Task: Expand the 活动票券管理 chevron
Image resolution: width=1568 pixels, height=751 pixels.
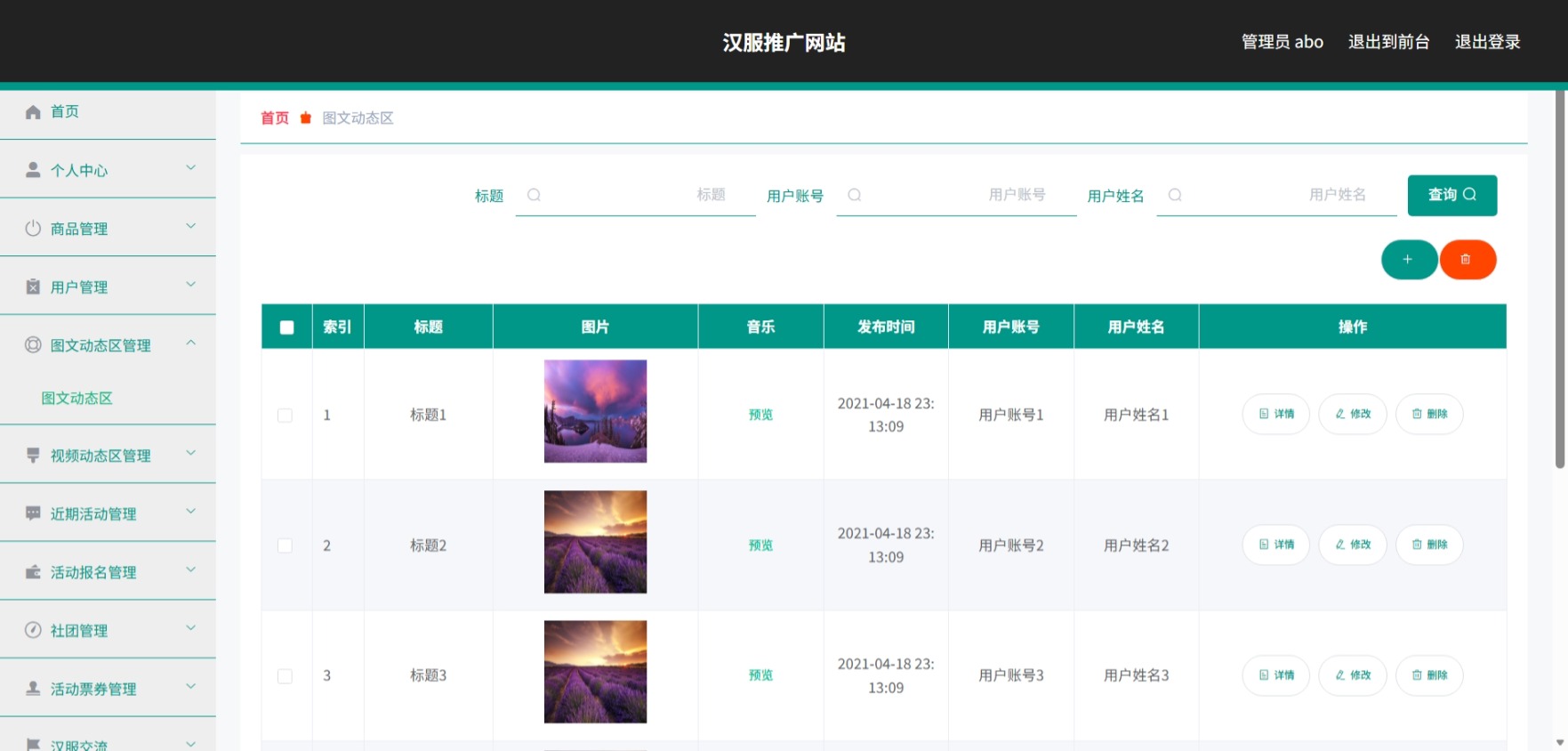Action: pos(190,686)
